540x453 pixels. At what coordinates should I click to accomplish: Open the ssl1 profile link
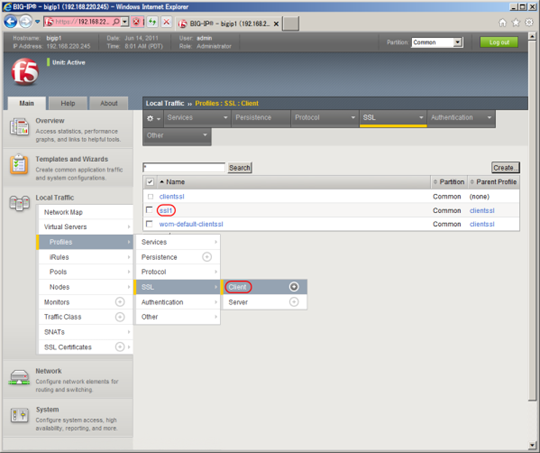[166, 210]
